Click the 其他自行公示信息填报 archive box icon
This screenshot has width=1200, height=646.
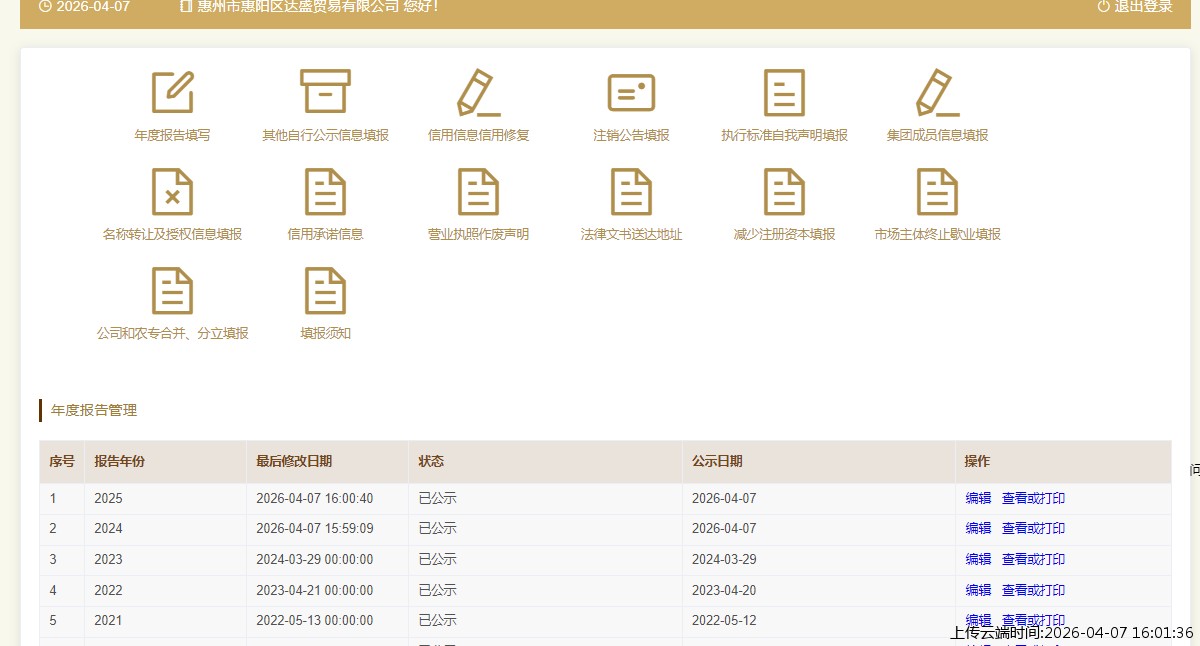point(325,92)
